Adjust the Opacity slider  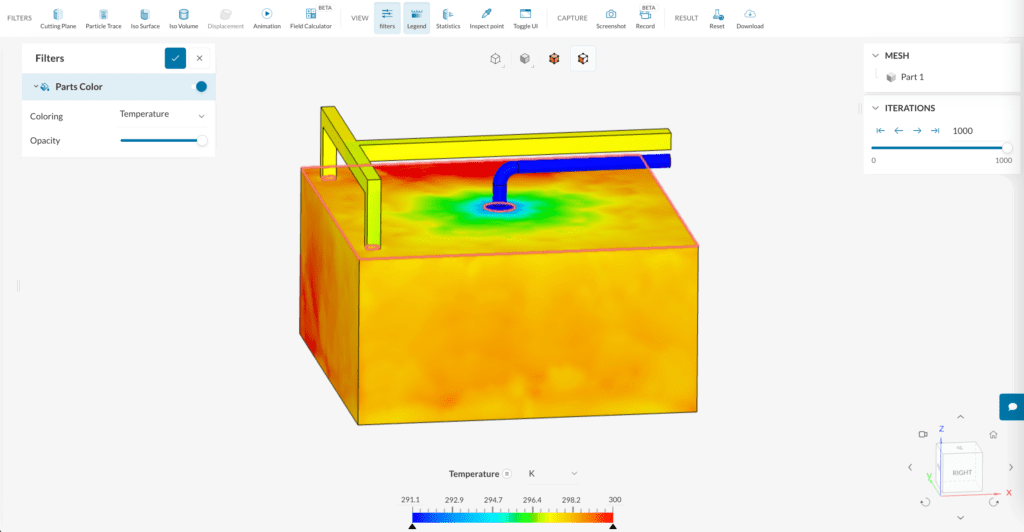[x=202, y=141]
